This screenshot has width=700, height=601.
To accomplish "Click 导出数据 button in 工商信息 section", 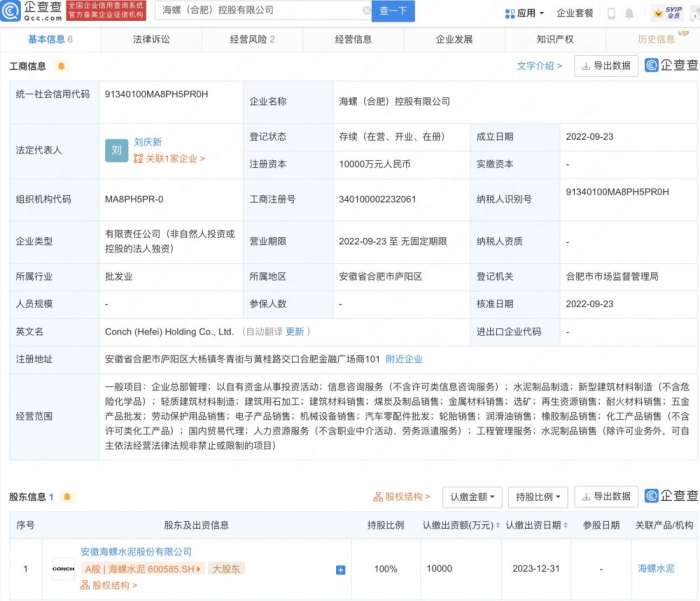I will 606,66.
